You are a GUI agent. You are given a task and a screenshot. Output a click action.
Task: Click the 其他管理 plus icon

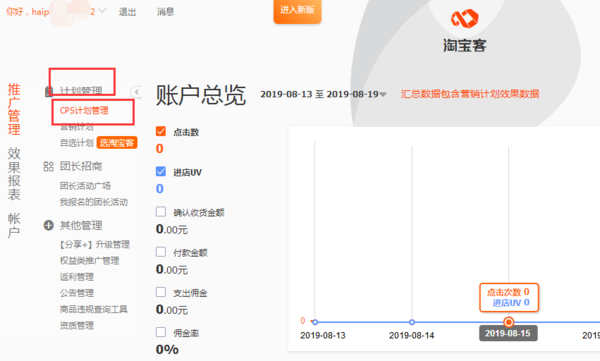coord(49,225)
